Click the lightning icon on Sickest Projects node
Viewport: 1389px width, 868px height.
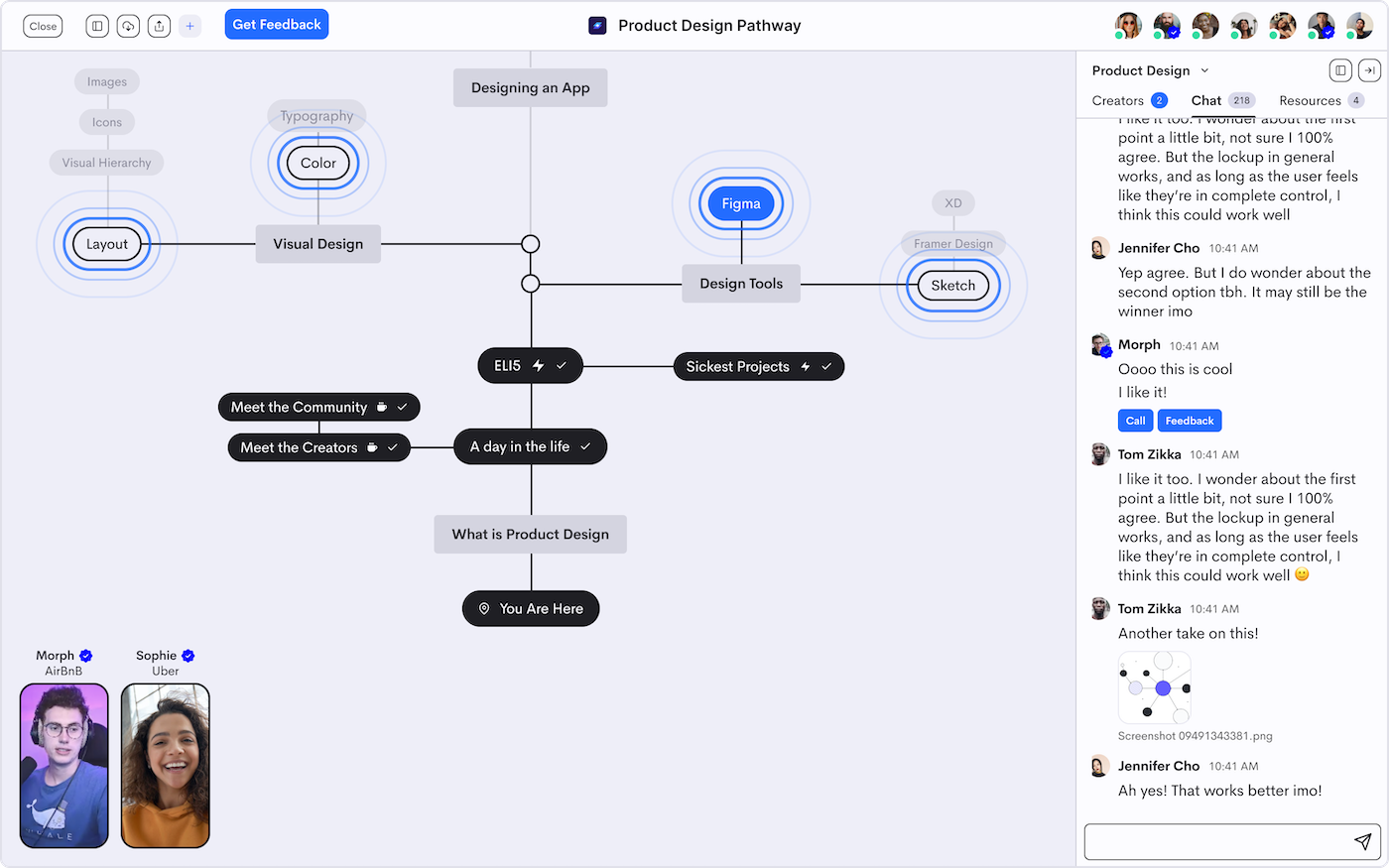click(806, 367)
